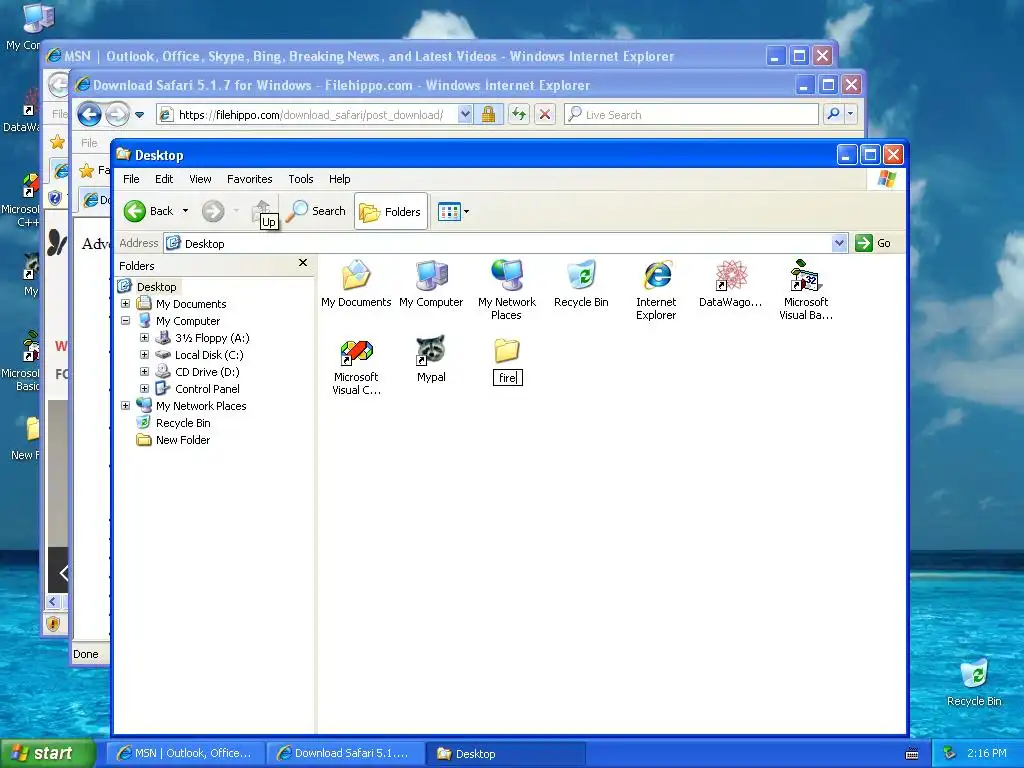The width and height of the screenshot is (1024, 768).
Task: Open the View menu
Action: pyautogui.click(x=200, y=179)
